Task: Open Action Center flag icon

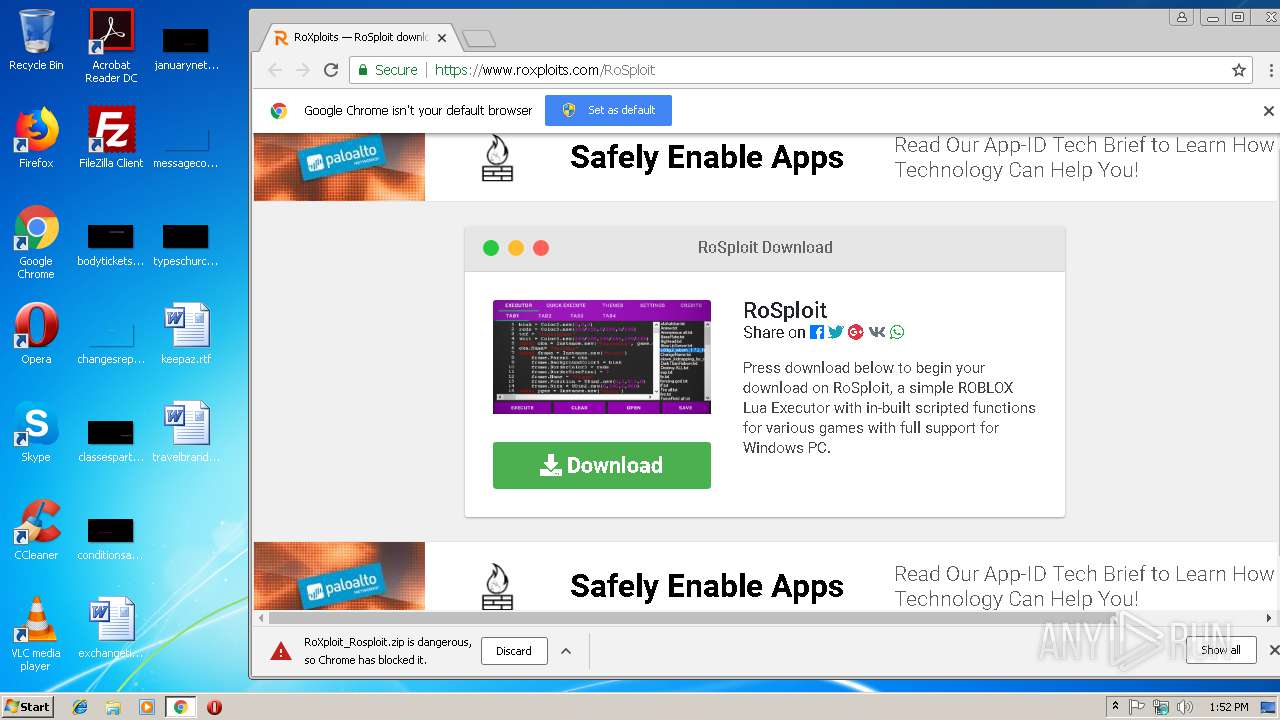Action: click(1137, 707)
